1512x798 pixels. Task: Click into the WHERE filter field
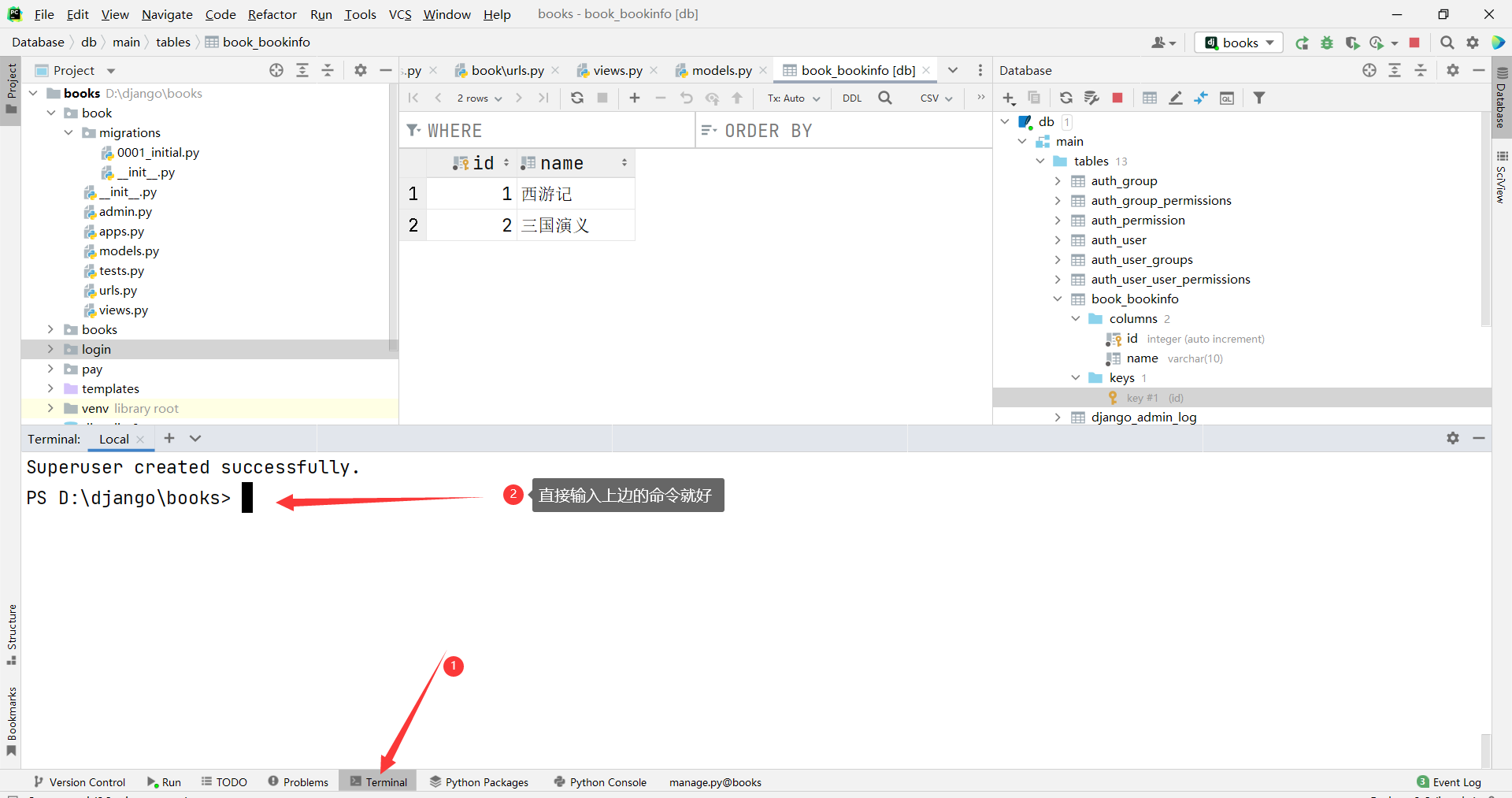tap(549, 131)
